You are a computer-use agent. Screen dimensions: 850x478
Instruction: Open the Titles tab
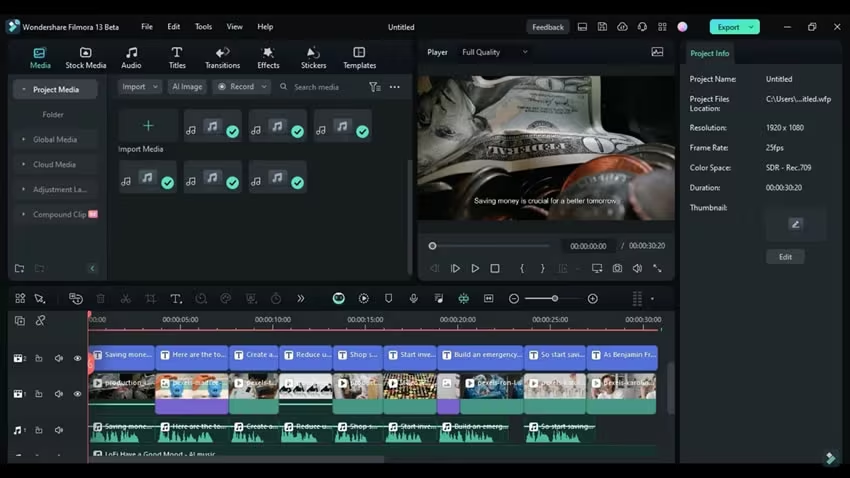click(x=177, y=57)
